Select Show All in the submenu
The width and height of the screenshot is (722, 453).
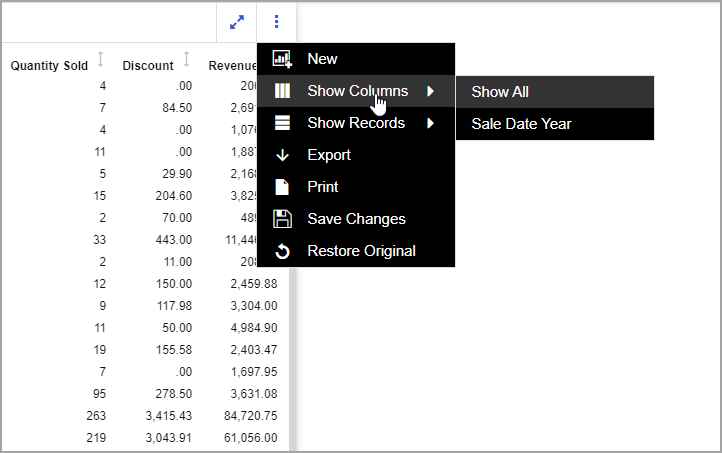(500, 92)
